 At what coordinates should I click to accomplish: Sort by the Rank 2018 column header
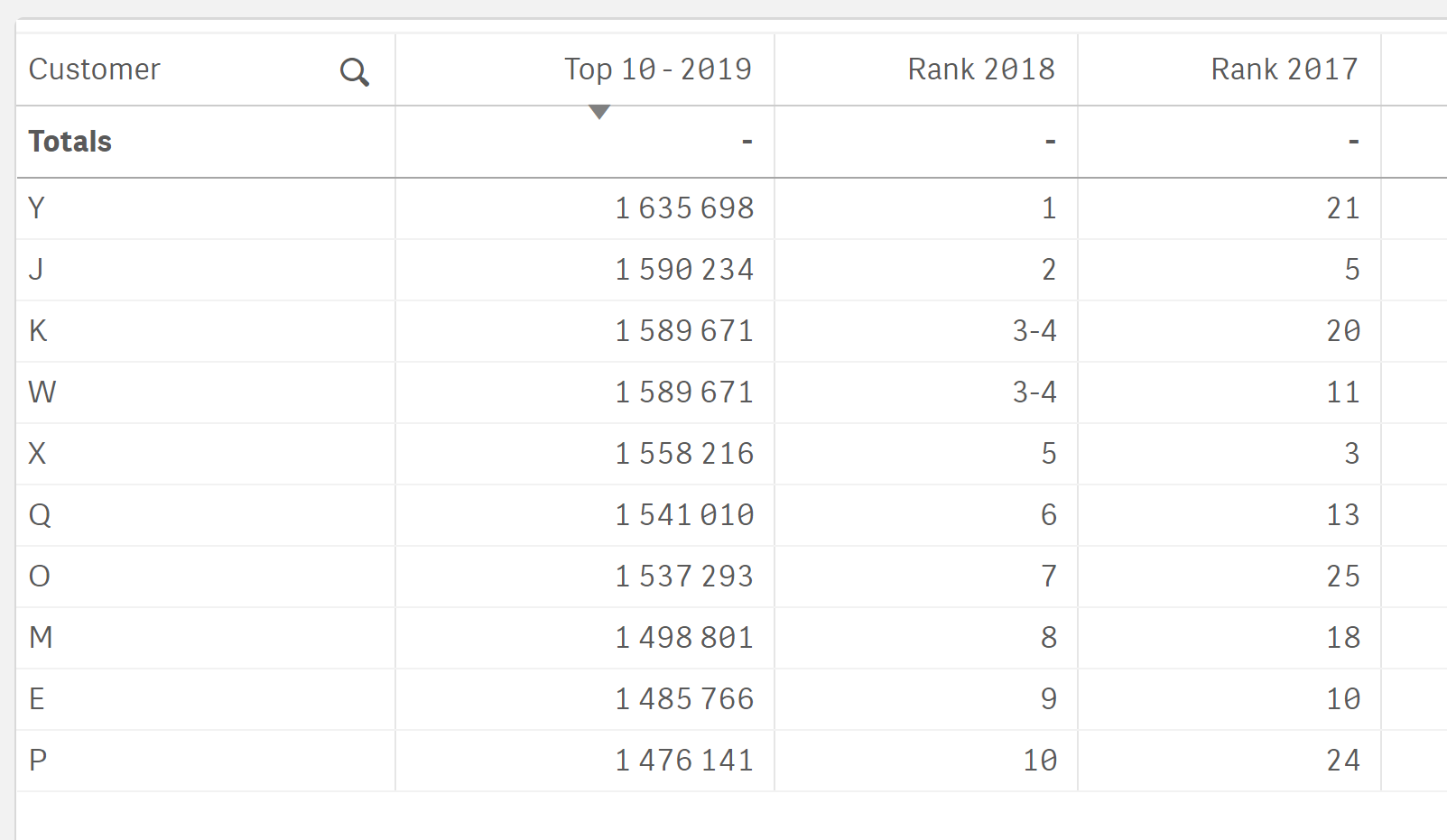coord(981,69)
